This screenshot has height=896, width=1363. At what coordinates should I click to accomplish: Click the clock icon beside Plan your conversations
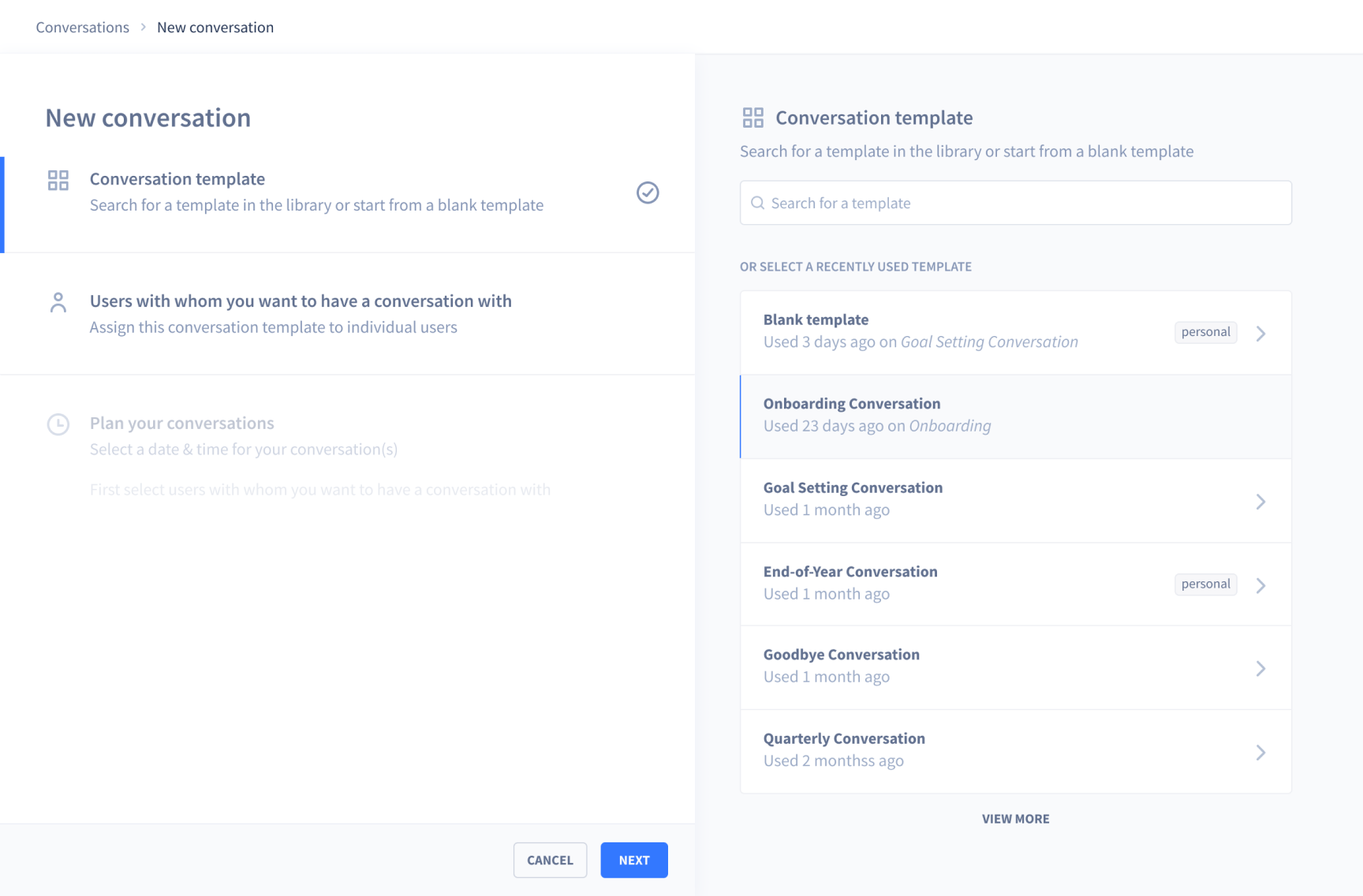[x=58, y=424]
